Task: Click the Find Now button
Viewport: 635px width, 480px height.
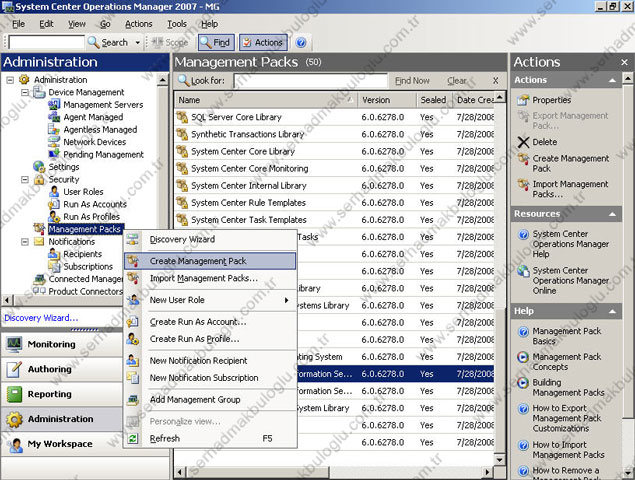Action: (412, 81)
